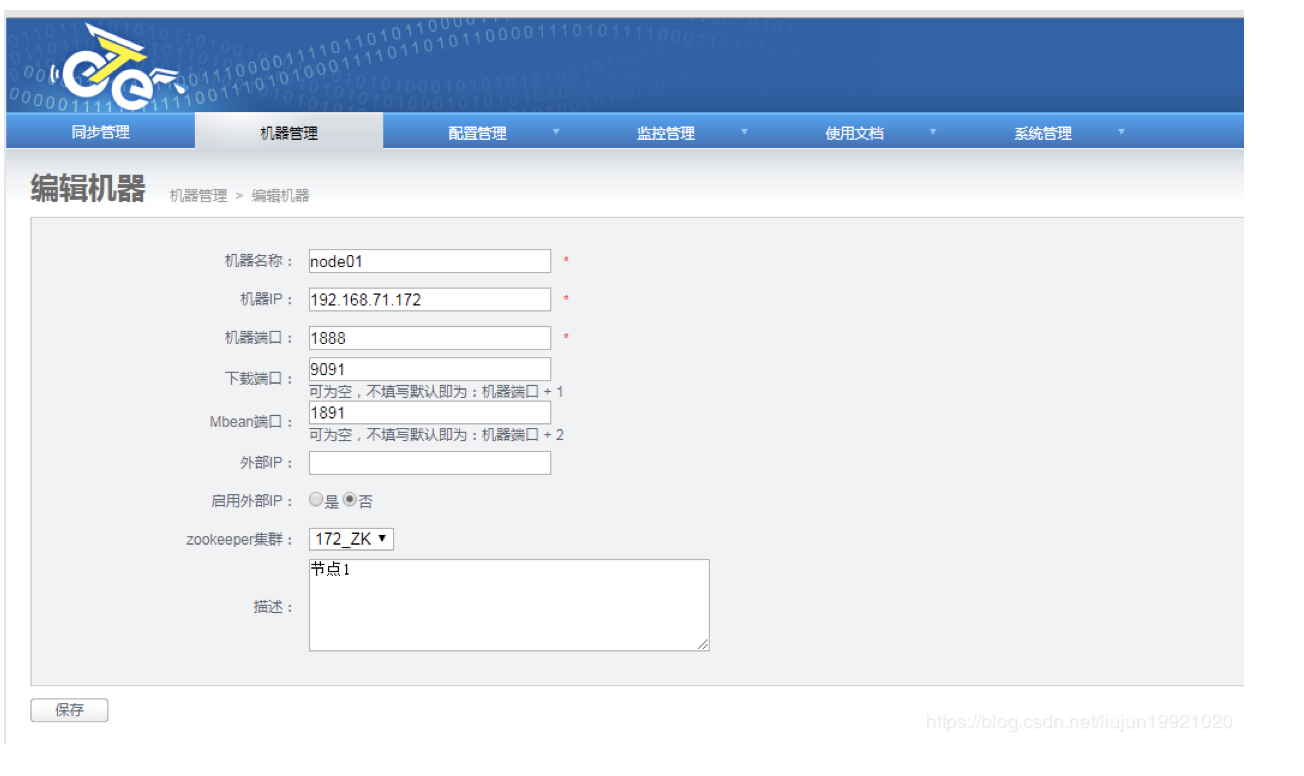Open the zookeeper集群 selector showing 172_ZK
This screenshot has height=776, width=1304.
[x=350, y=538]
